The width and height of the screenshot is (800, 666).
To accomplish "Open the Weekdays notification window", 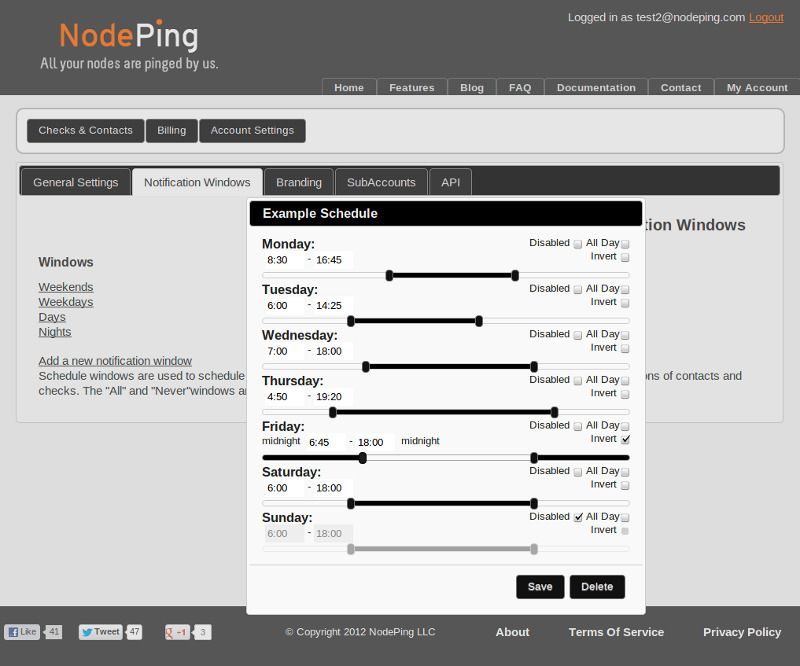I will tap(65, 301).
